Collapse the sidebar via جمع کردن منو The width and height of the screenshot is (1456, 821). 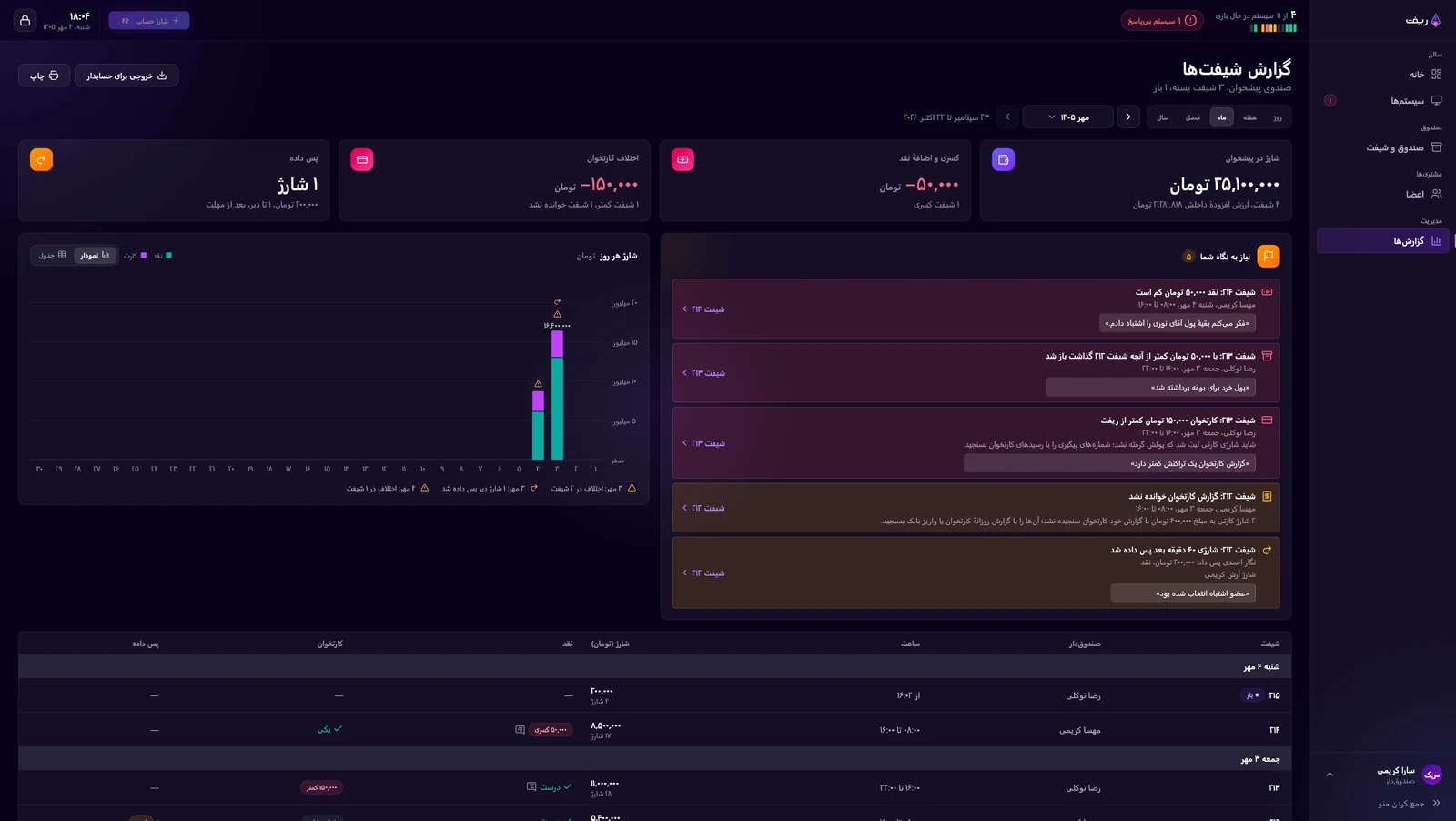coord(1409,804)
